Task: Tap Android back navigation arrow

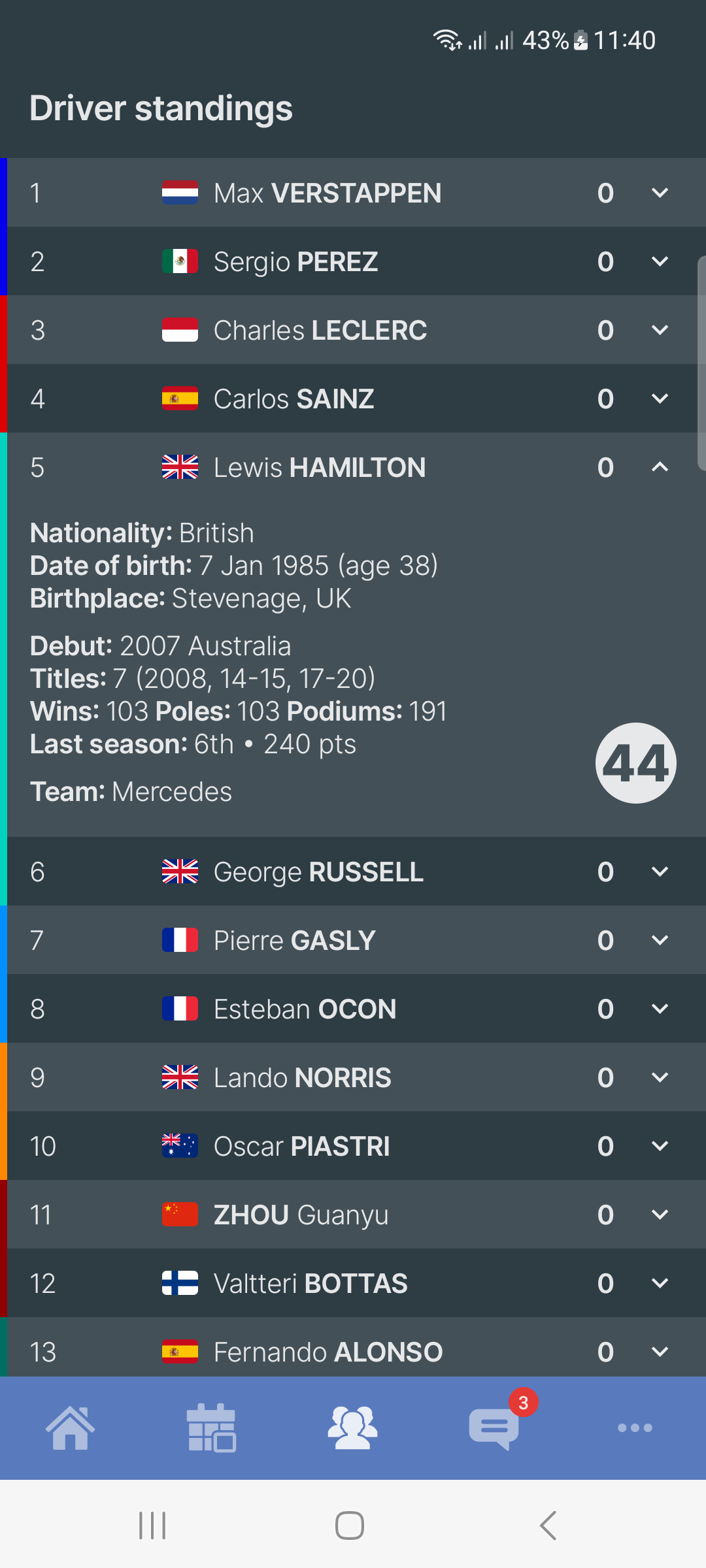Action: point(548,1526)
